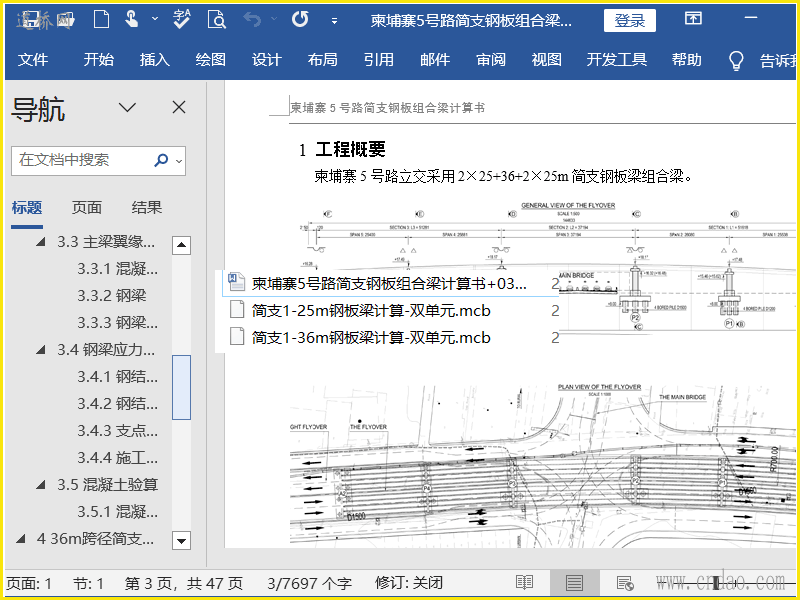Click the 工程概要 heading in the document
800x600 pixels.
coord(350,149)
